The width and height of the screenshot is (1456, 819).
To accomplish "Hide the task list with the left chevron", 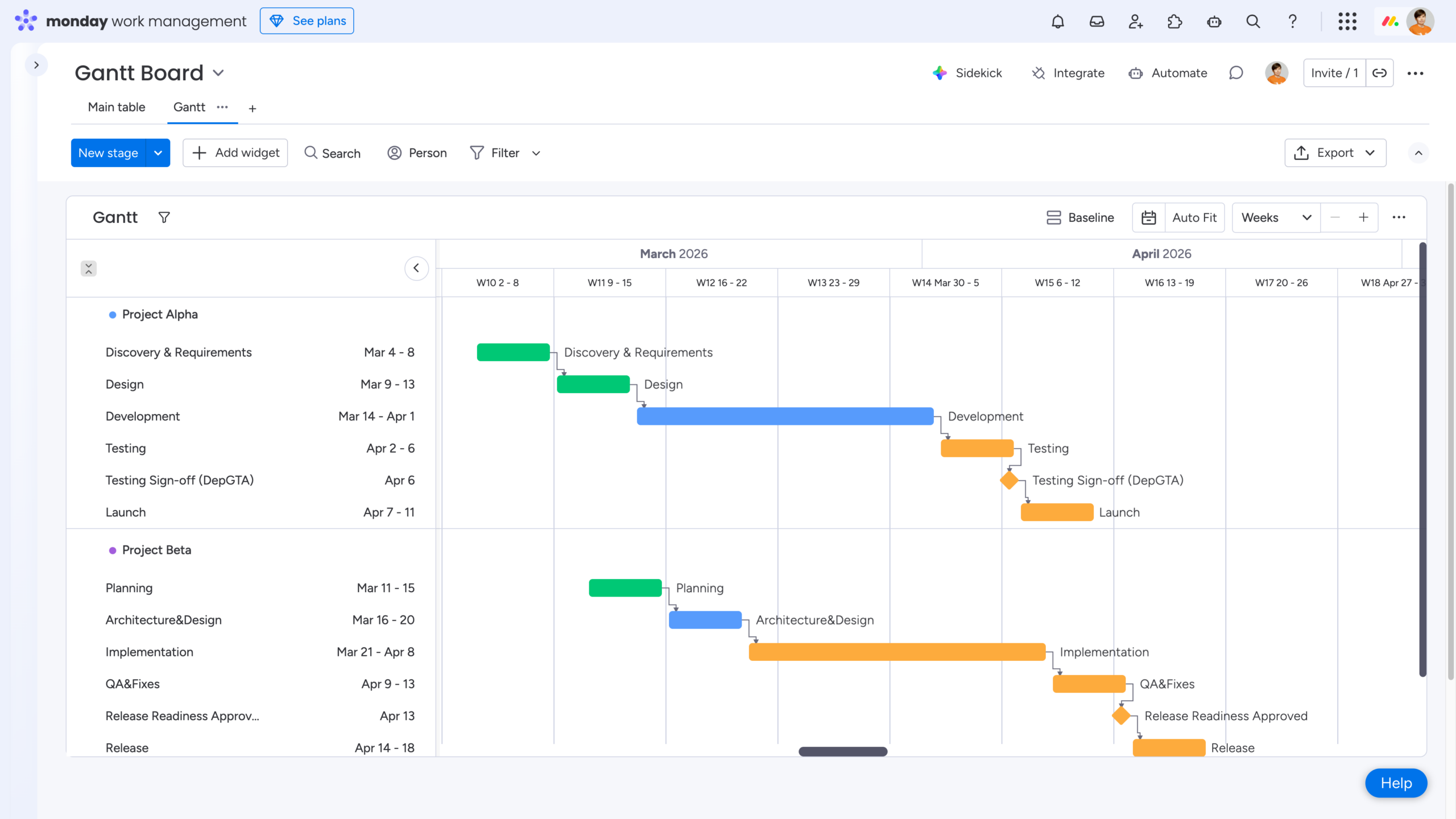I will click(x=417, y=268).
